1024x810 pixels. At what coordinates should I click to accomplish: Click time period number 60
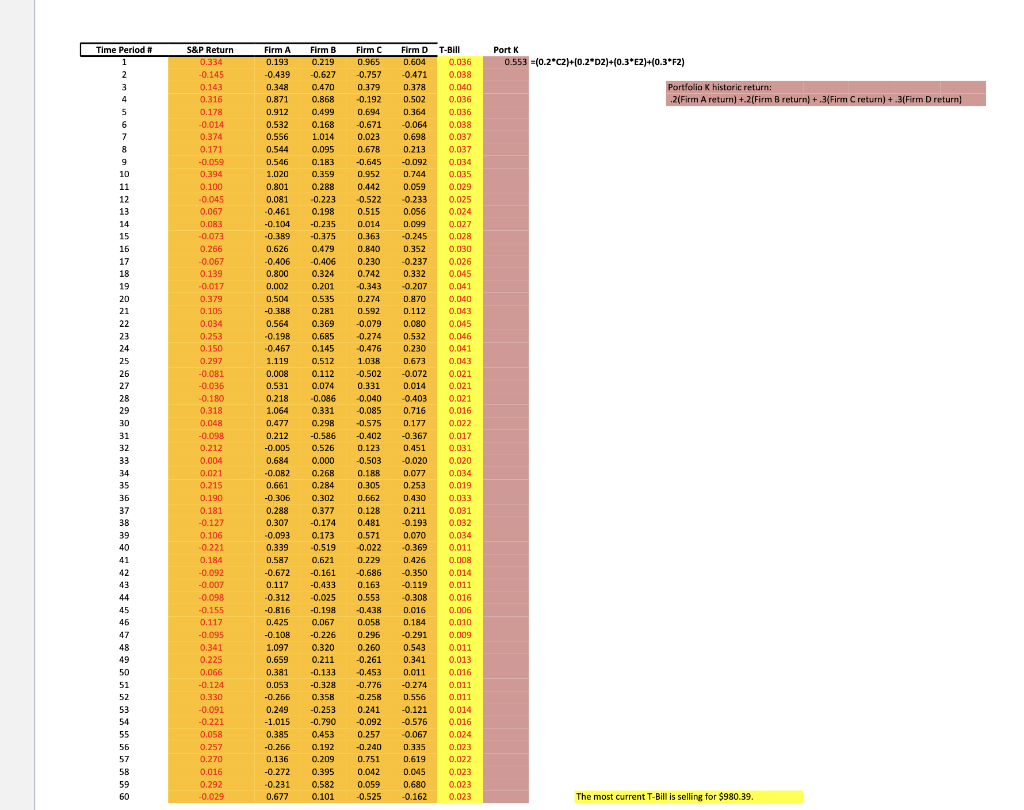tap(124, 796)
